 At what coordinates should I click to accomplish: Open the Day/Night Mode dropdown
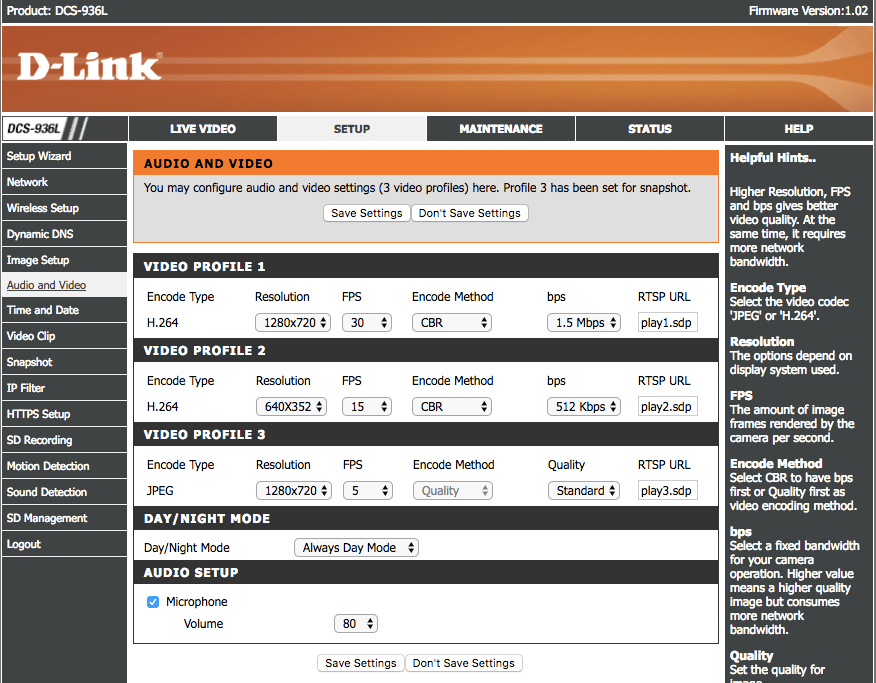click(356, 548)
